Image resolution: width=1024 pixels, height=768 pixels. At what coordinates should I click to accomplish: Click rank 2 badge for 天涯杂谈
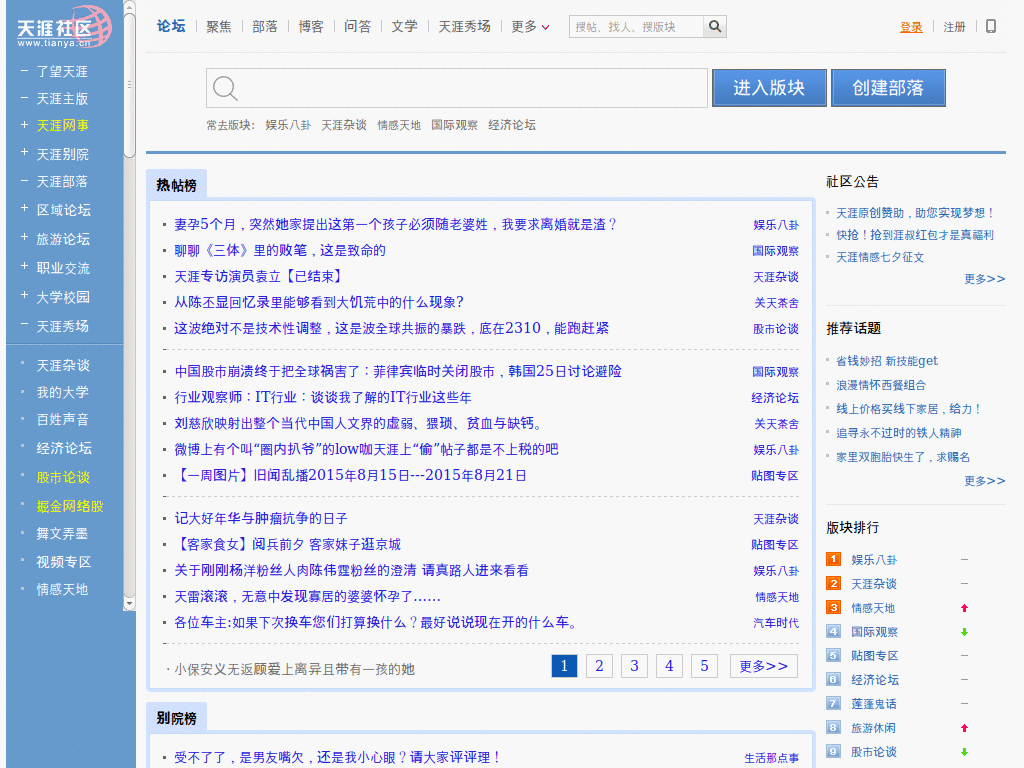833,583
